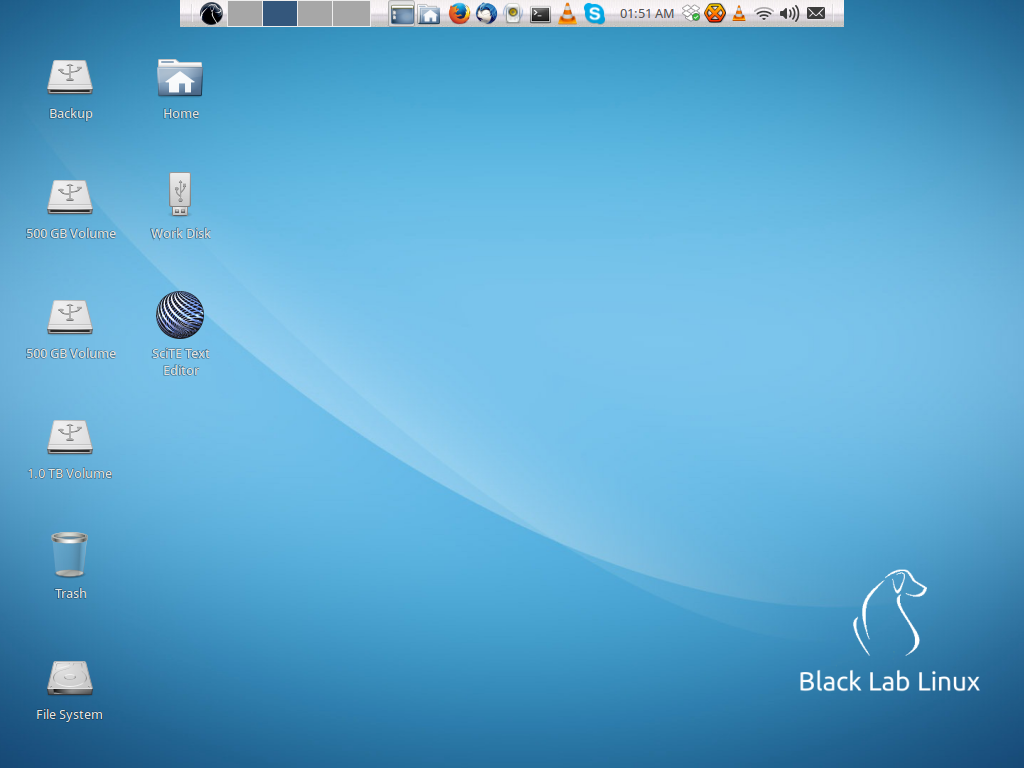Image resolution: width=1024 pixels, height=768 pixels.
Task: Open the 1.0 TB Volume icon
Action: point(70,437)
